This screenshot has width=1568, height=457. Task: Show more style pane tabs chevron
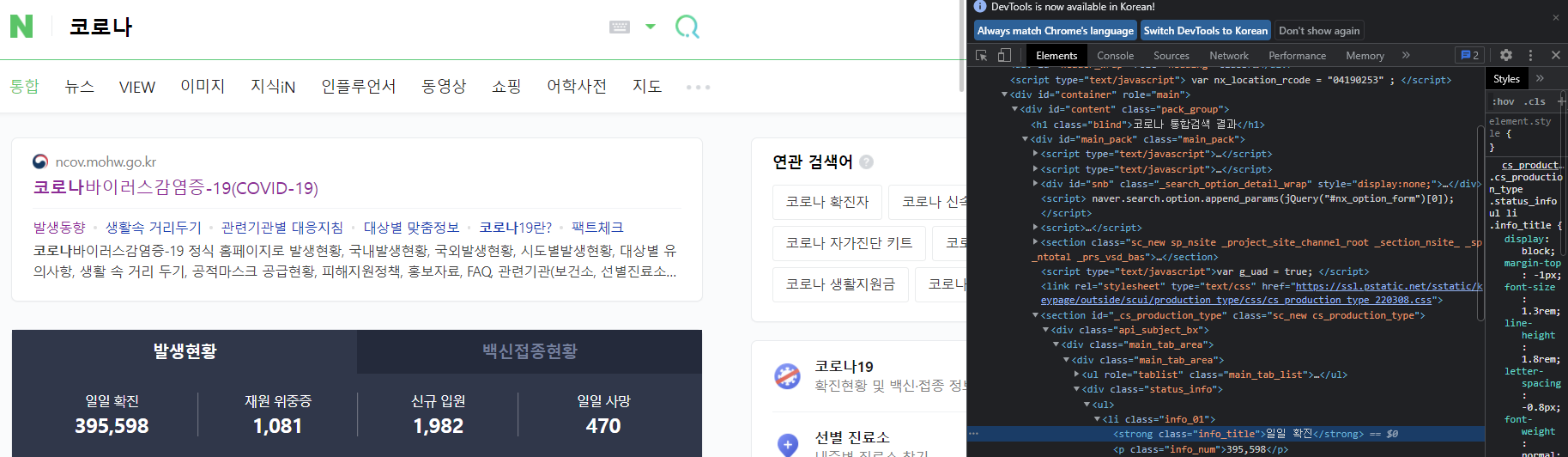pos(1540,78)
